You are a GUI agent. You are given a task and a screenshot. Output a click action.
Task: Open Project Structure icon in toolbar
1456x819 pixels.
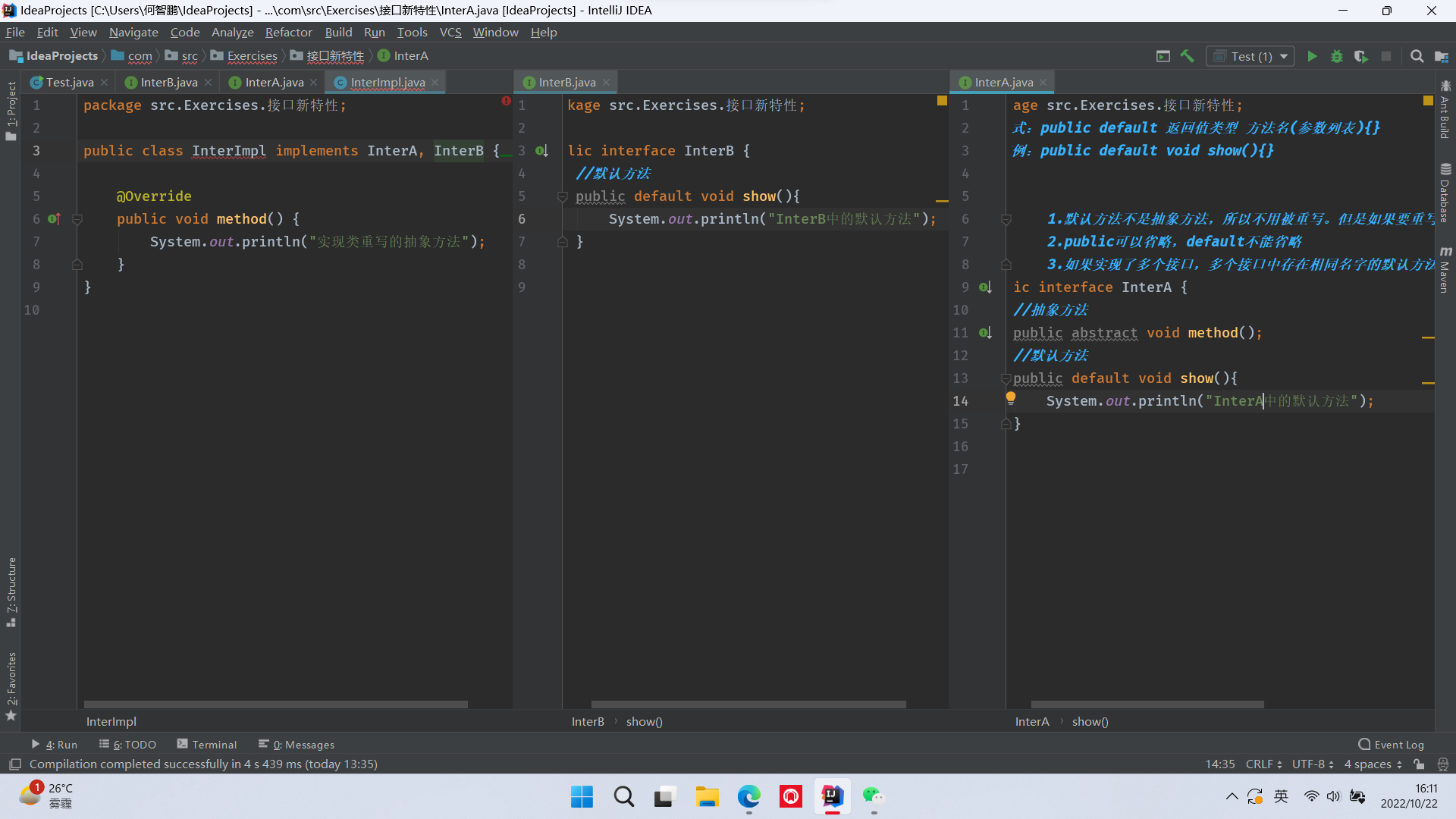1442,56
